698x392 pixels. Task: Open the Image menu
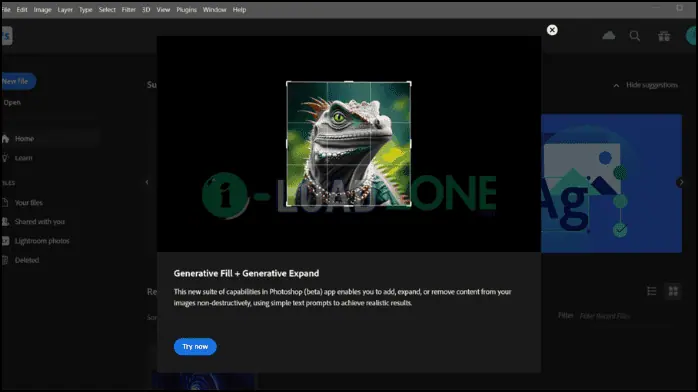42,9
